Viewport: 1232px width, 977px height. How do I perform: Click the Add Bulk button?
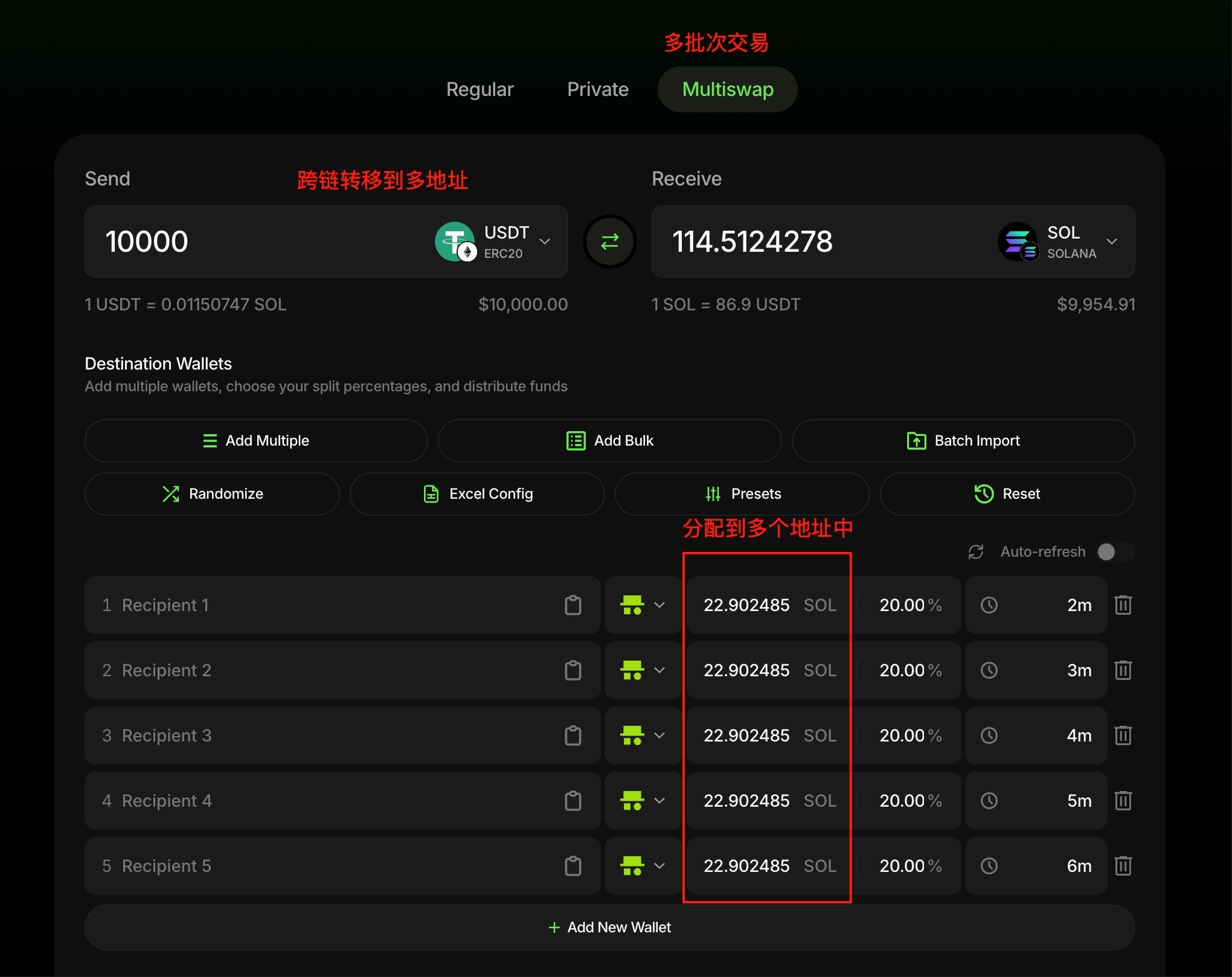(610, 441)
